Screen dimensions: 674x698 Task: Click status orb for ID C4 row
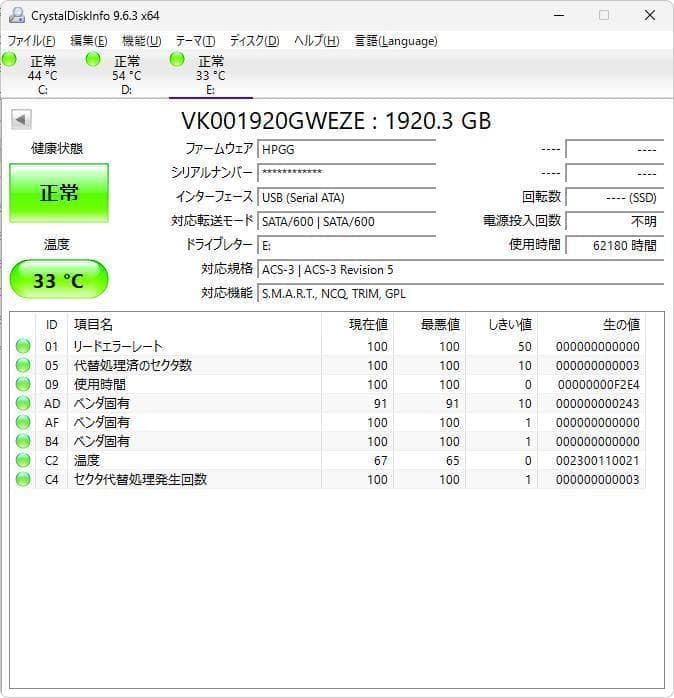[23, 479]
